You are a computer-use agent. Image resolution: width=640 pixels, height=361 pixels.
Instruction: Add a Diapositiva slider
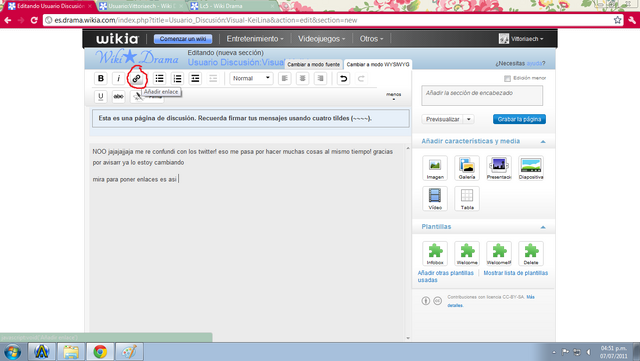531,168
